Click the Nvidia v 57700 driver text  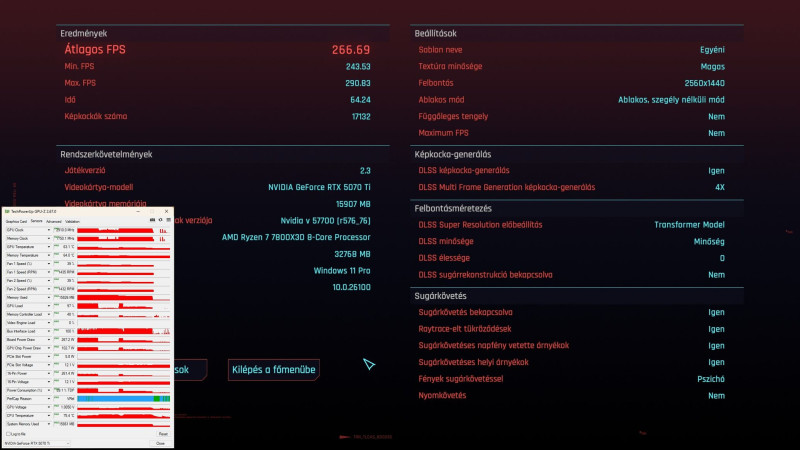[326, 220]
